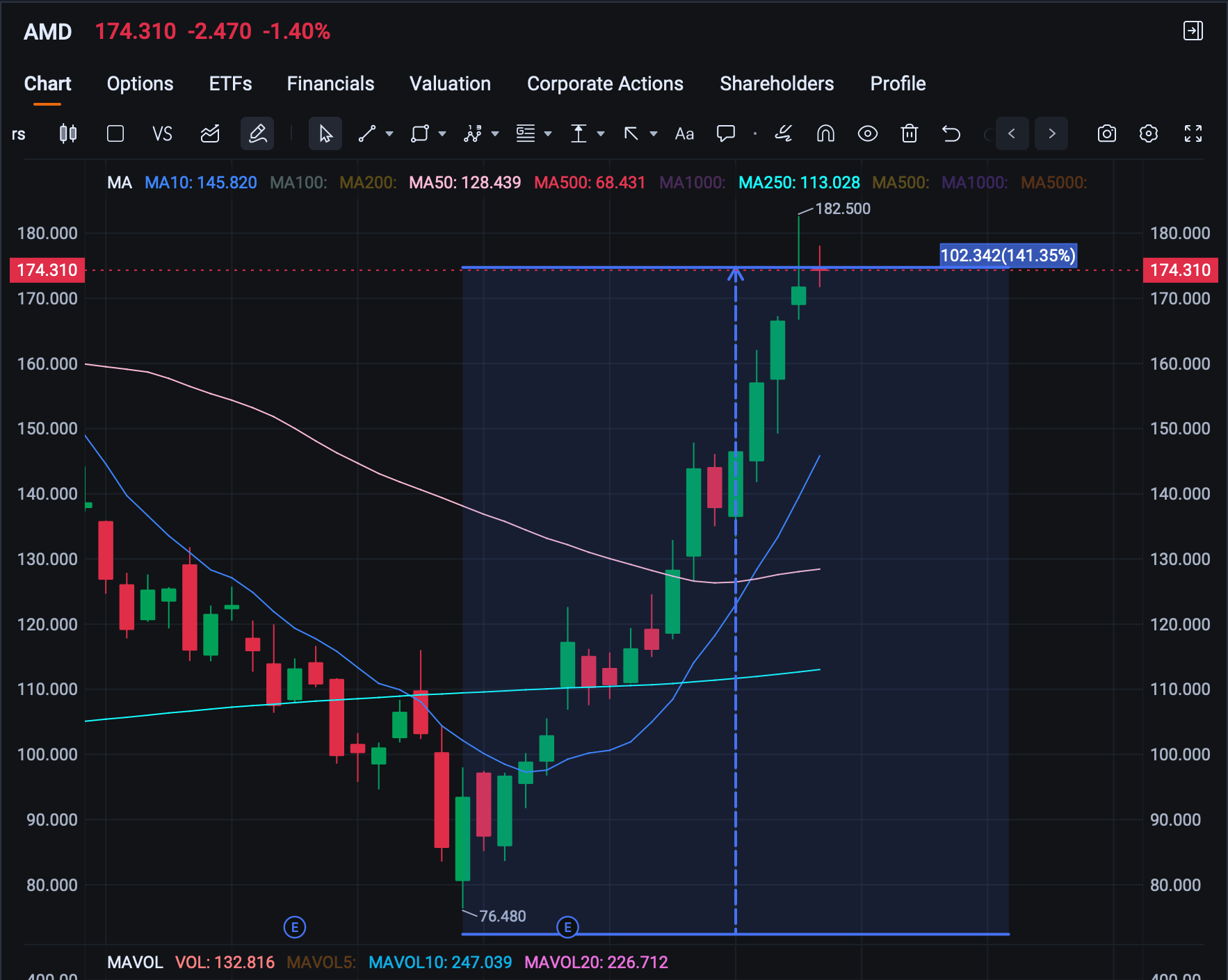Select the MA250: 113.028 indicator
Image resolution: width=1228 pixels, height=980 pixels.
pyautogui.click(x=799, y=183)
